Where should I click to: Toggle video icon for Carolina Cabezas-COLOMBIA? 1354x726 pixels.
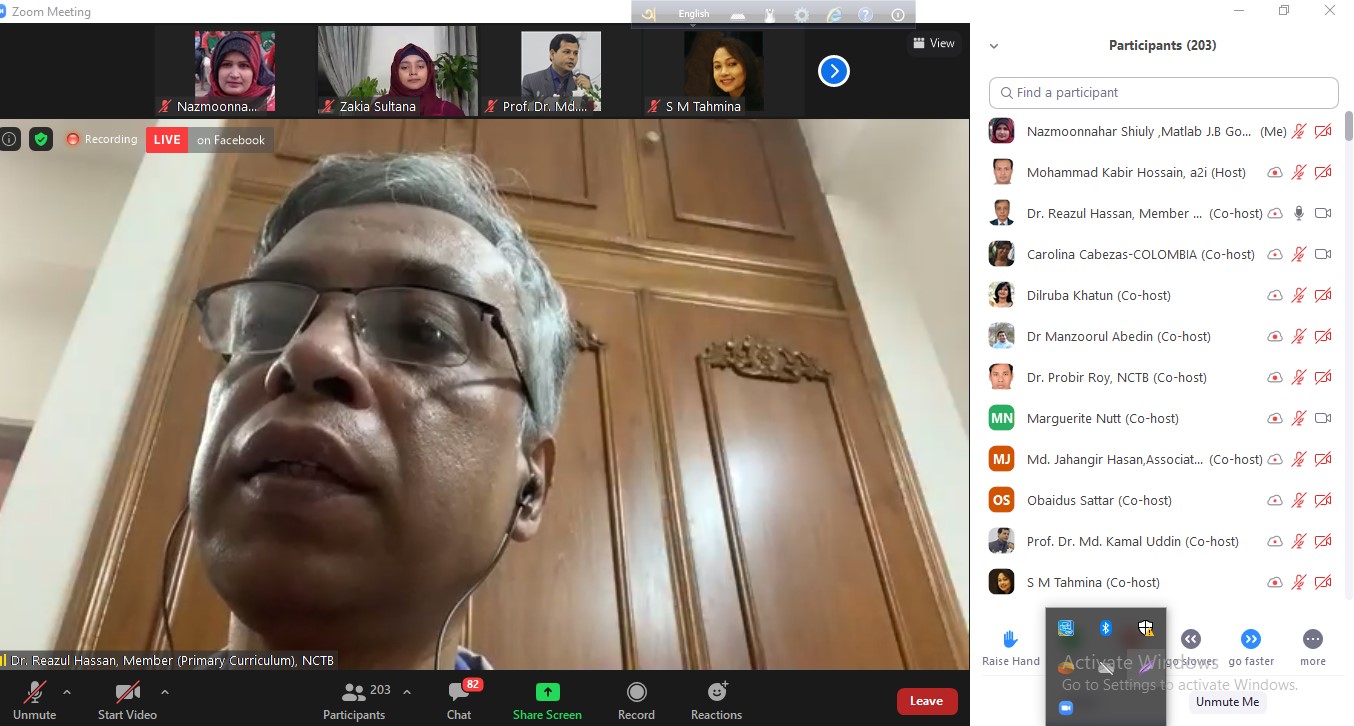tap(1323, 254)
